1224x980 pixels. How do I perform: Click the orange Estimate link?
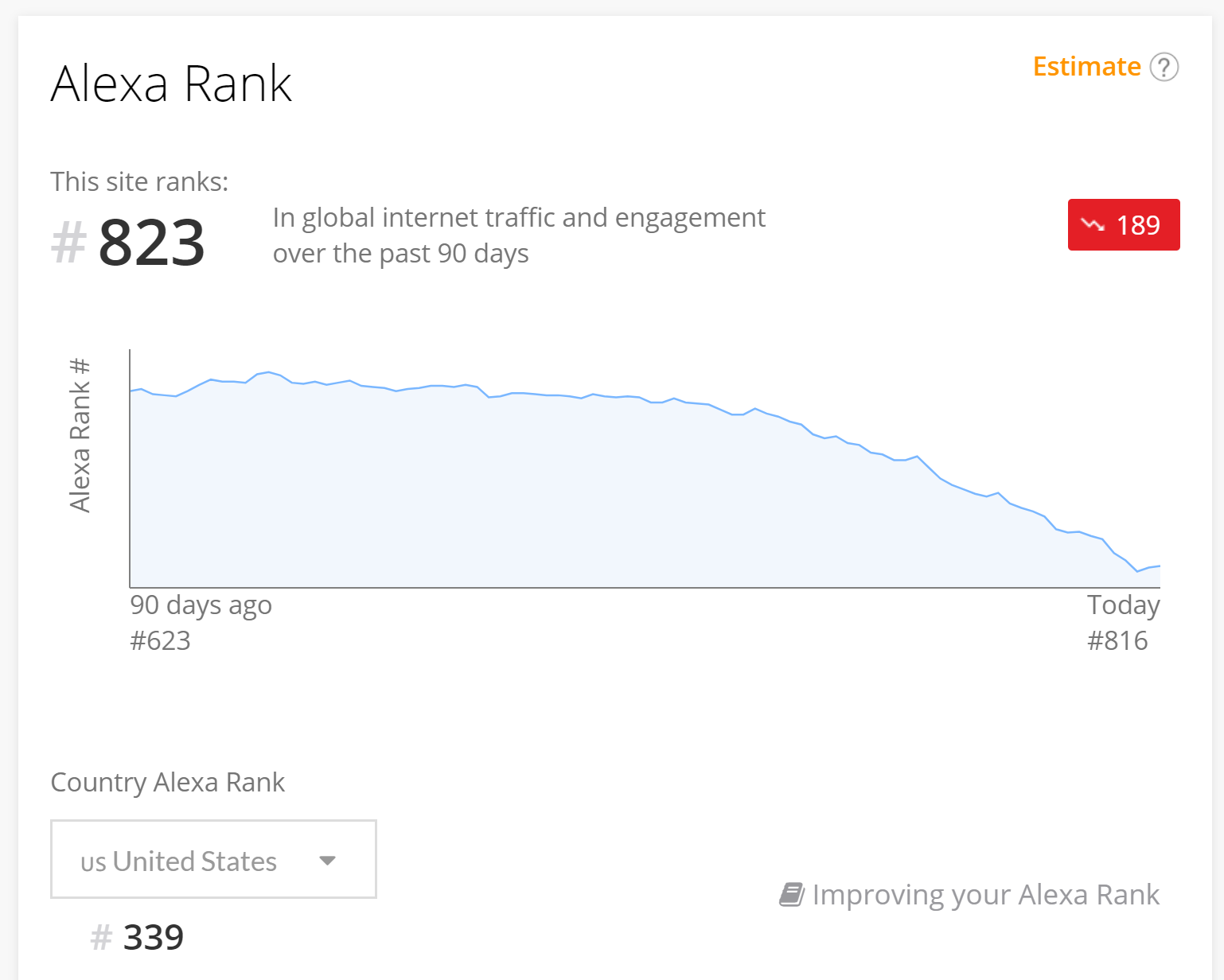coord(1086,67)
